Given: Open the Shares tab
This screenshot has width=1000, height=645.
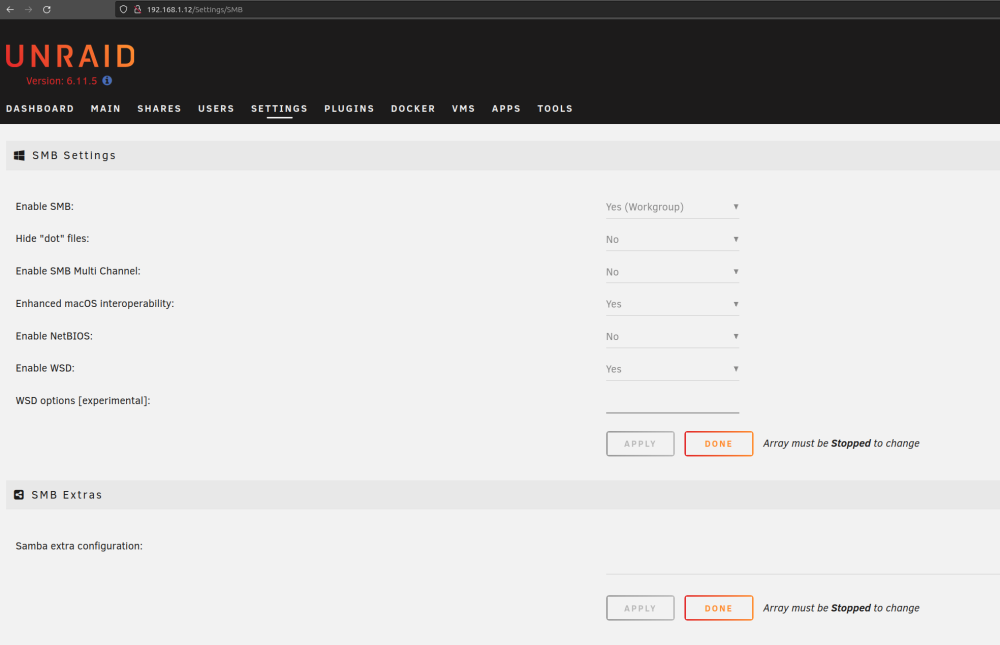Looking at the screenshot, I should [159, 108].
